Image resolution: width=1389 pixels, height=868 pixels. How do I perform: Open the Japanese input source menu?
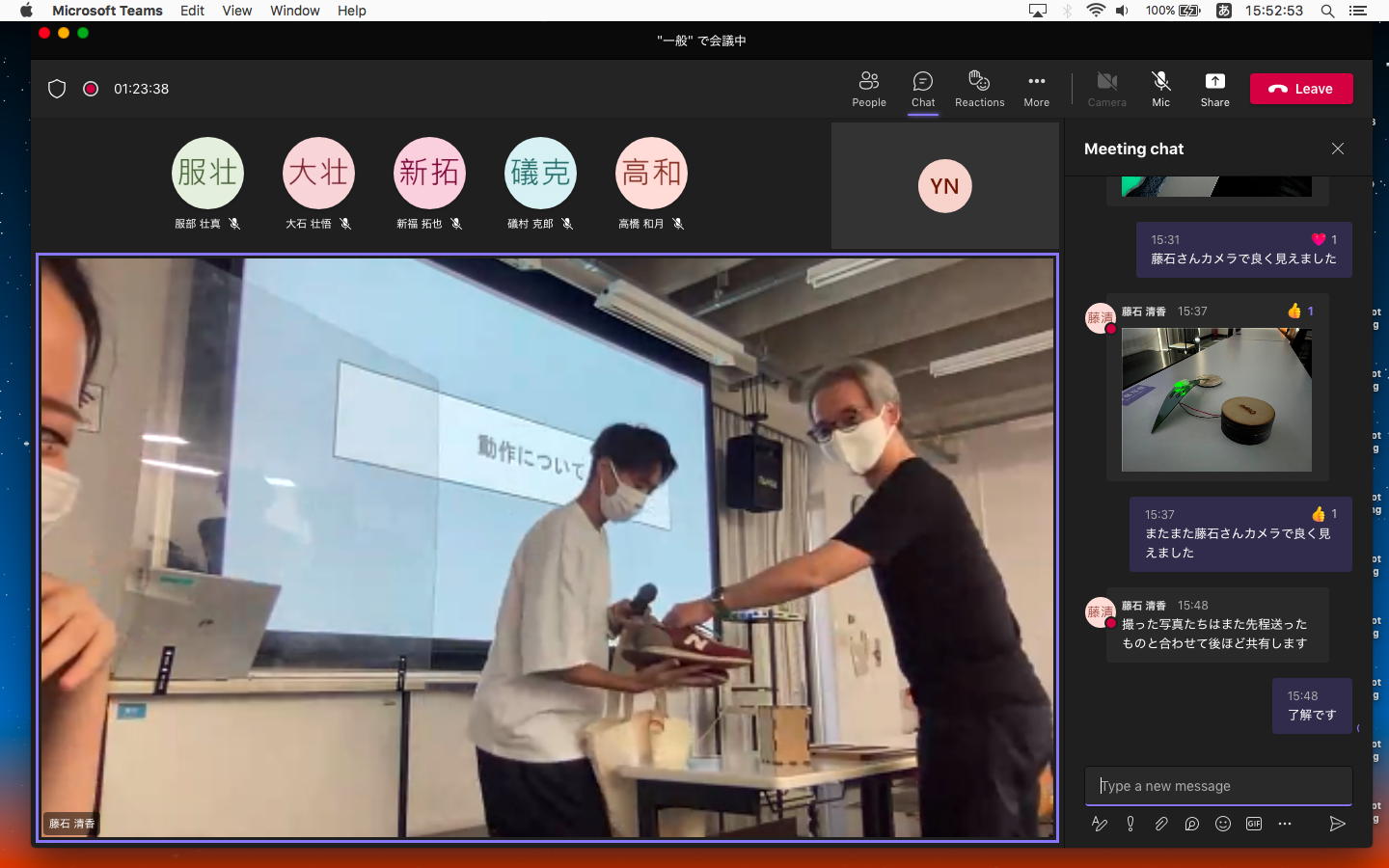pos(1223,11)
